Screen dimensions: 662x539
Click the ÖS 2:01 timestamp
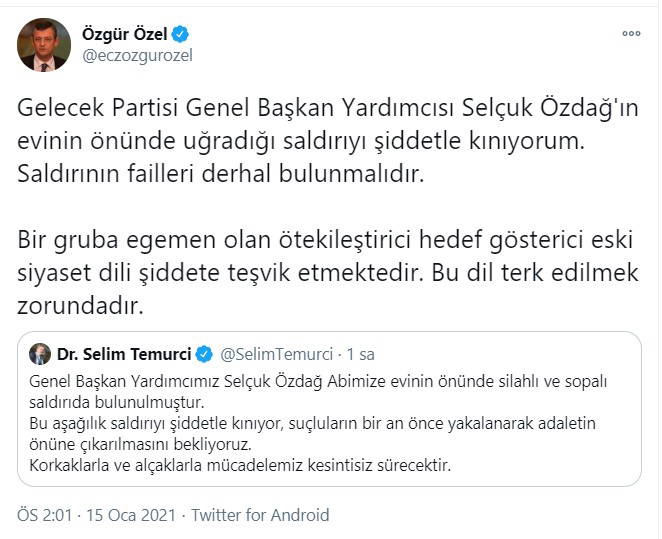click(x=40, y=515)
